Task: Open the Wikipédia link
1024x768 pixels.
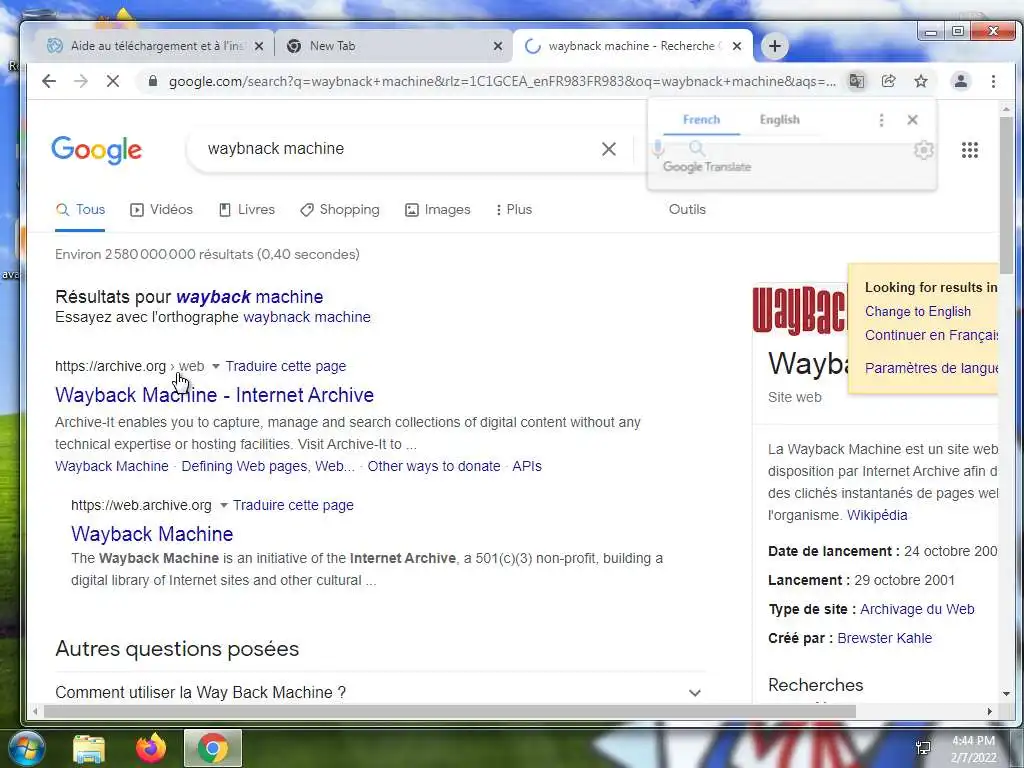Action: tap(877, 515)
